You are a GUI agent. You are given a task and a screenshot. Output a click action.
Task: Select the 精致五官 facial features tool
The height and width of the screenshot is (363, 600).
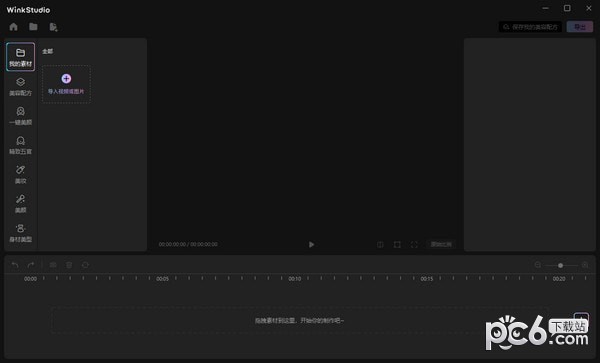click(x=20, y=145)
